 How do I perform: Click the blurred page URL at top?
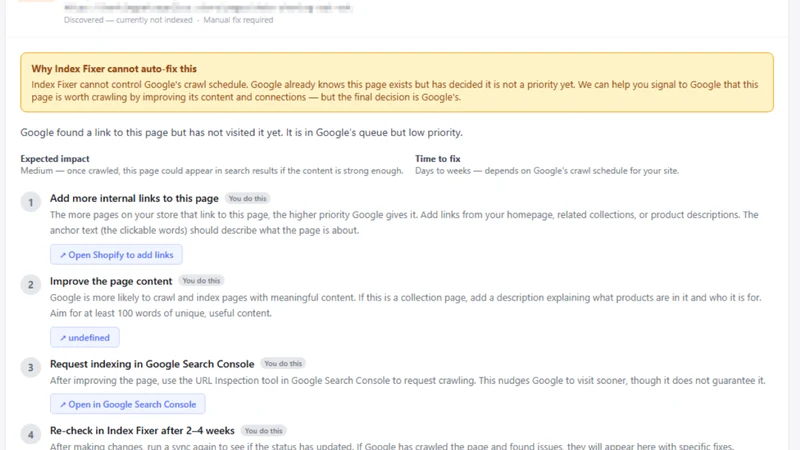[x=208, y=8]
